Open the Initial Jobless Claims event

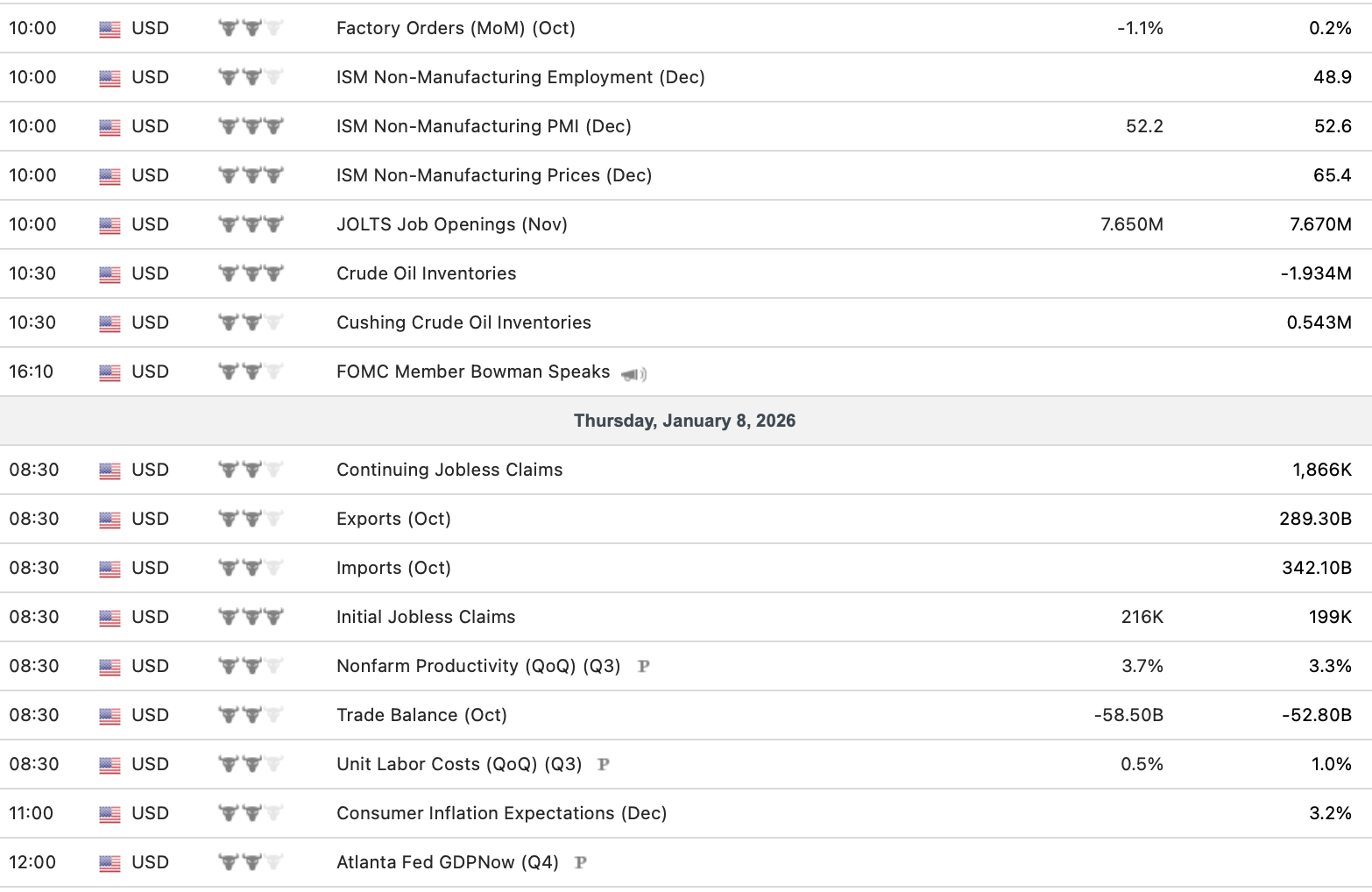tap(426, 617)
